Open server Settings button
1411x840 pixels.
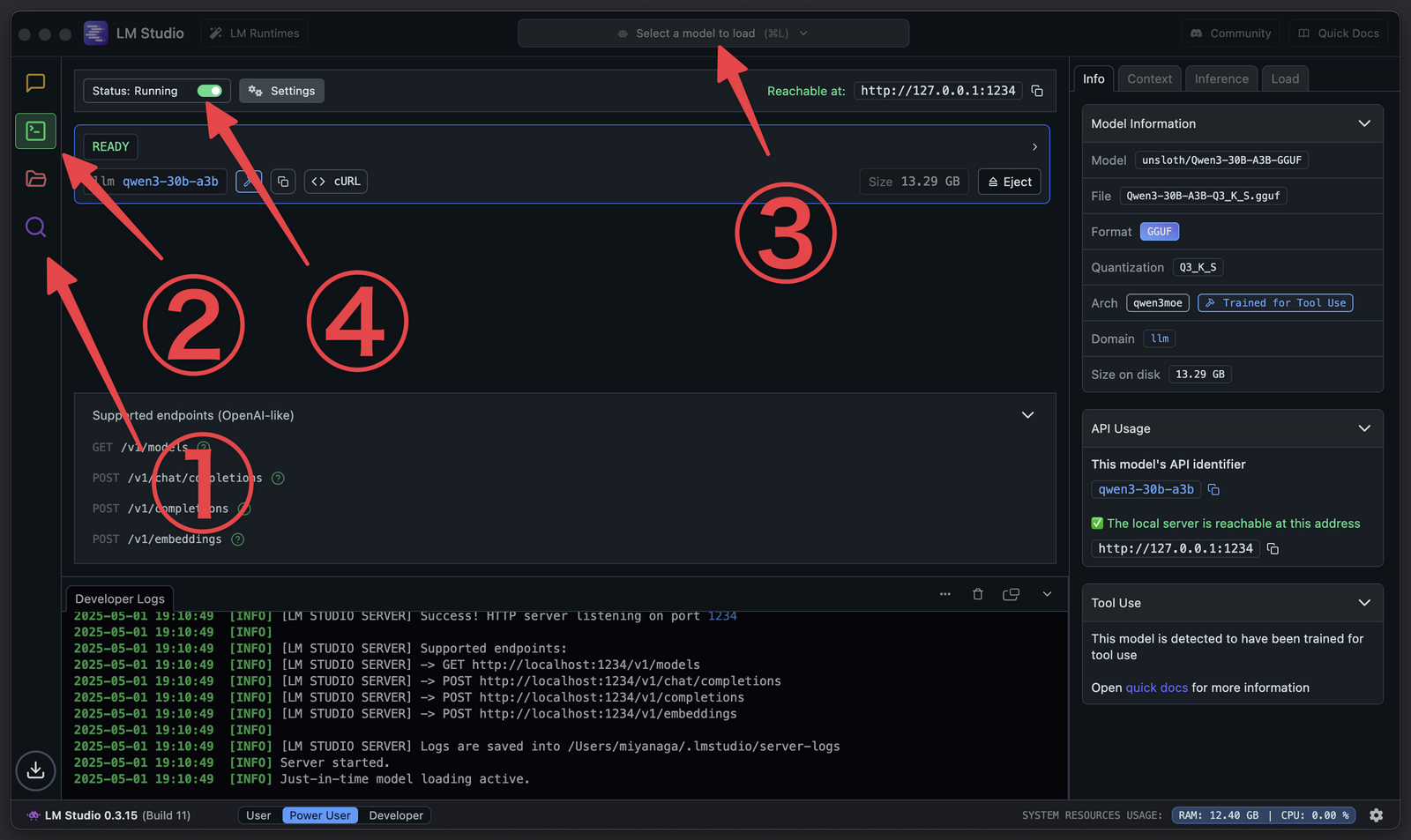(281, 91)
